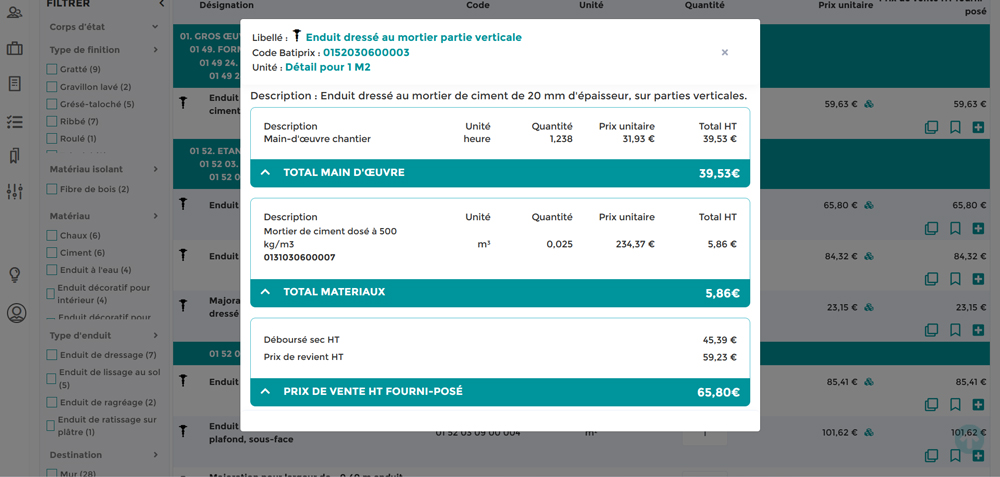1000x477 pixels.
Task: Open price detail icon beside 59,63 €
Action: tap(869, 104)
